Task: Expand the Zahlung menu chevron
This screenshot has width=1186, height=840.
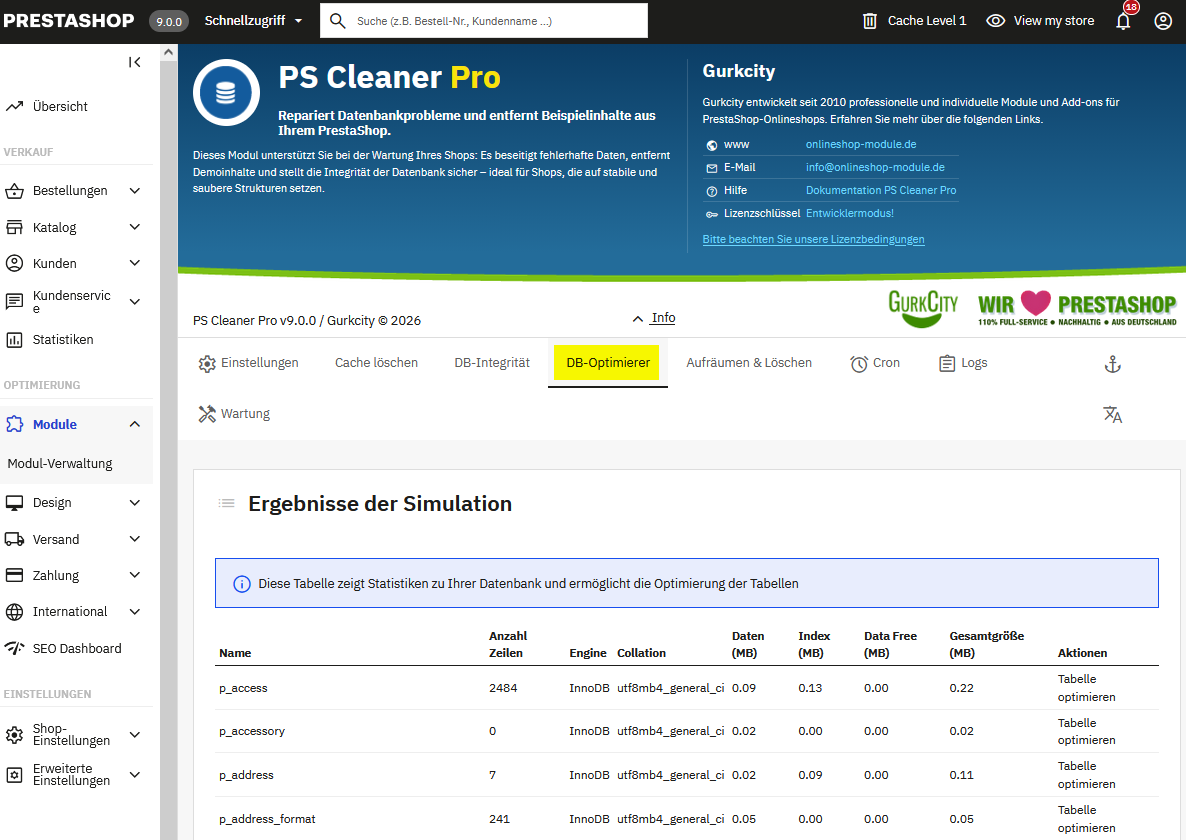Action: click(135, 575)
